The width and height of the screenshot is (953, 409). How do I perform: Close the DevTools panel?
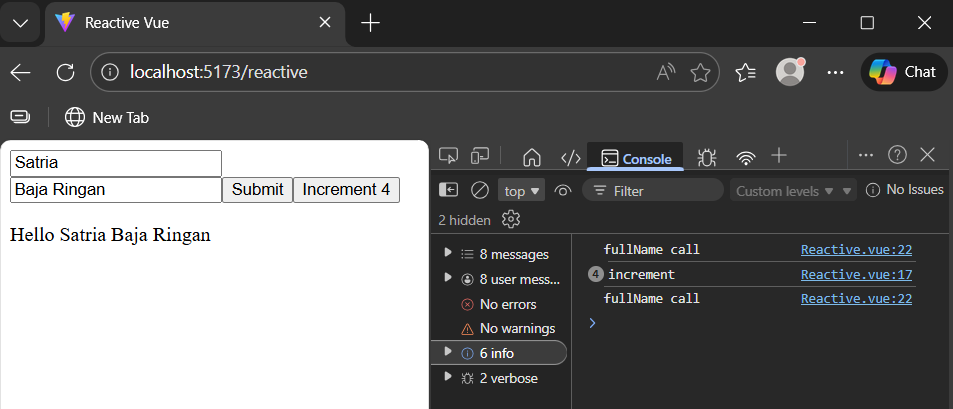(x=927, y=155)
